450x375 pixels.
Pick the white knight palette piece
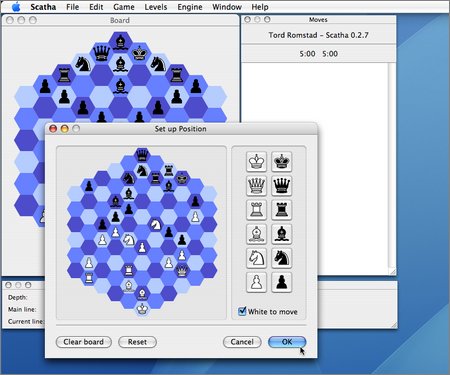pos(256,258)
